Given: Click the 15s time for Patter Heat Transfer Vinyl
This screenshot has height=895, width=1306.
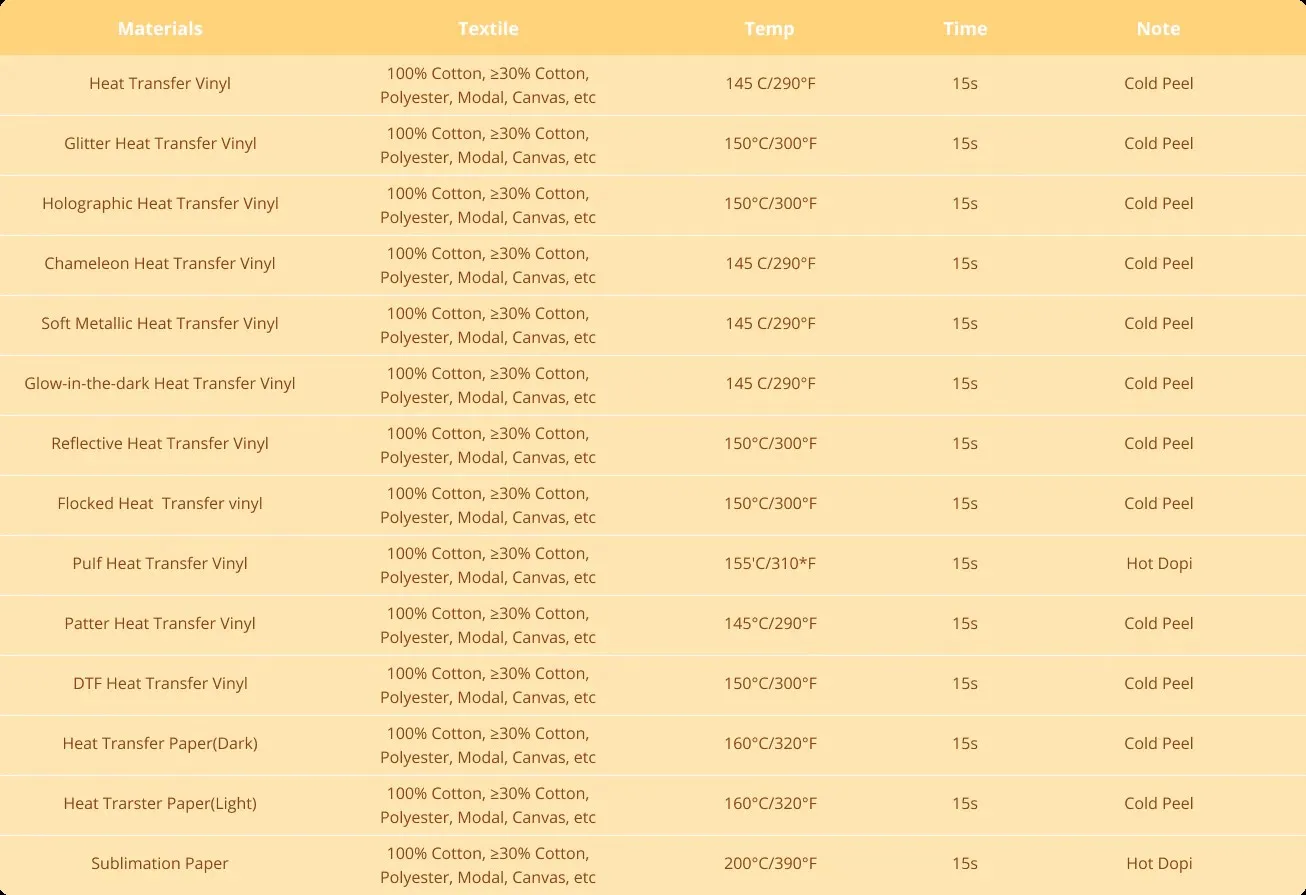Looking at the screenshot, I should pos(965,623).
